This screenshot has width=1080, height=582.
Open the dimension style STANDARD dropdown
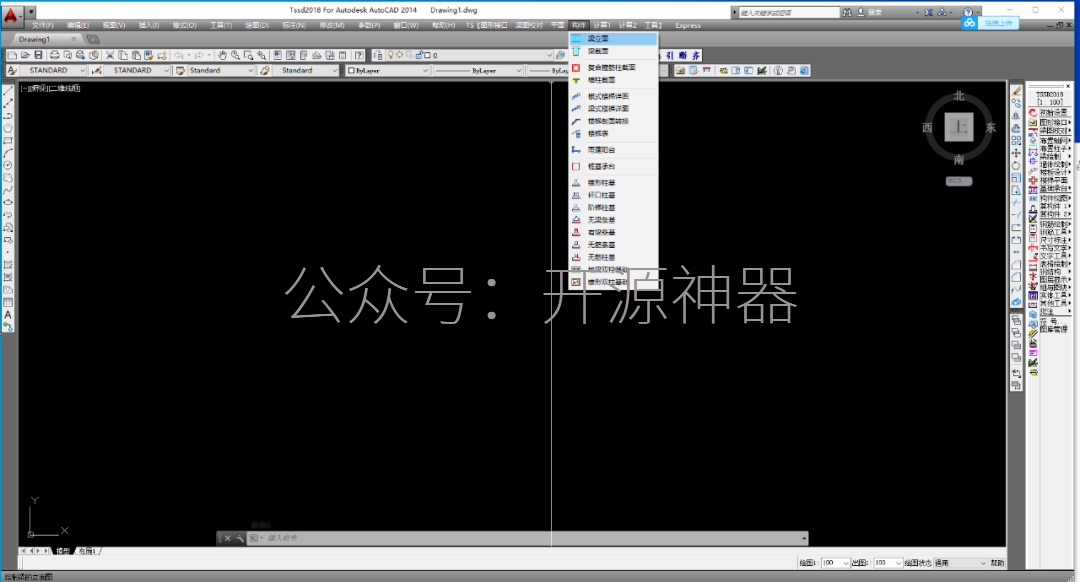click(136, 70)
